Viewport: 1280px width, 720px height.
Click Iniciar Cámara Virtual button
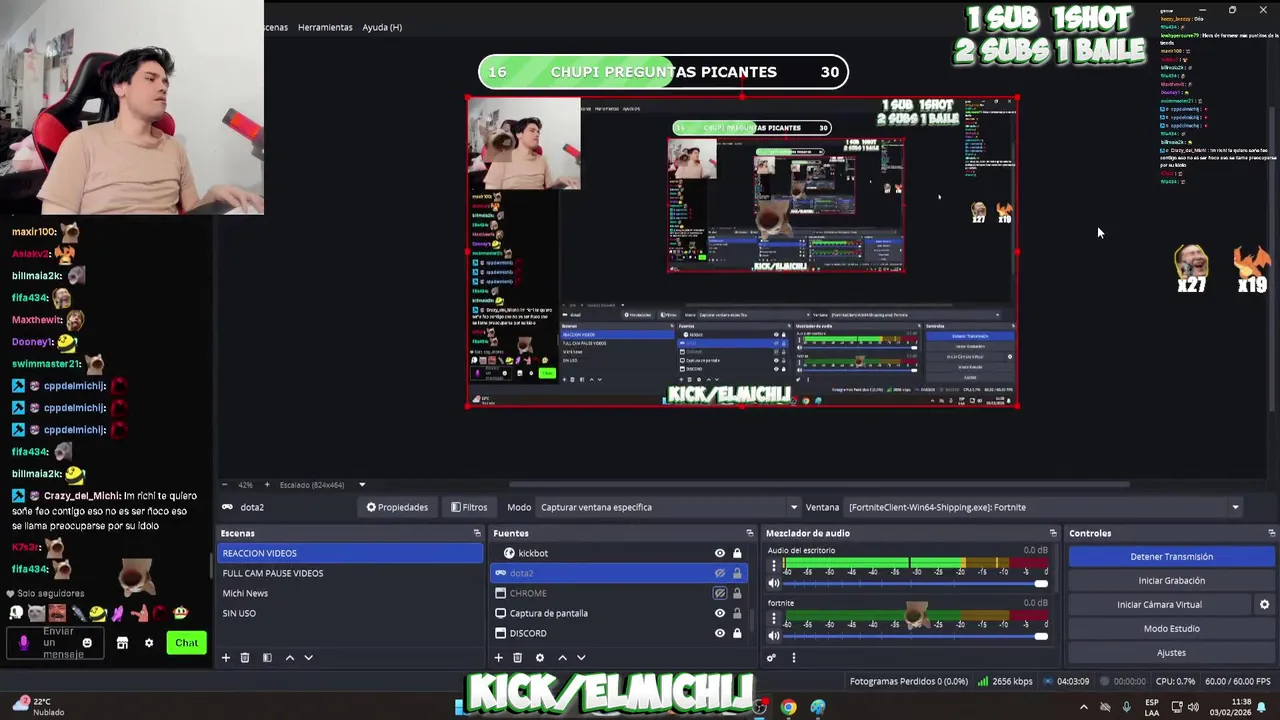1159,605
